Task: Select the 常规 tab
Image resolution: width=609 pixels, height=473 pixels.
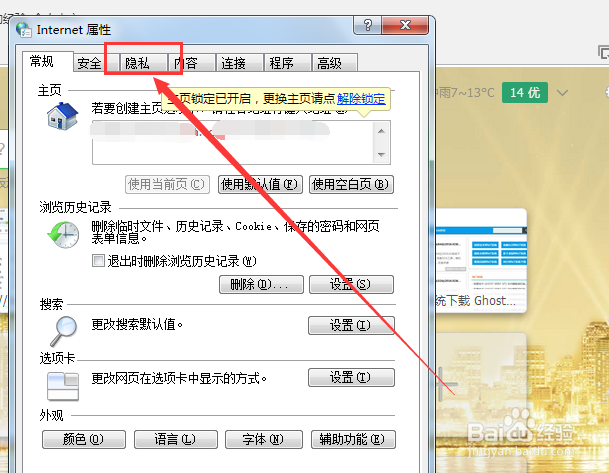Action: [x=47, y=61]
